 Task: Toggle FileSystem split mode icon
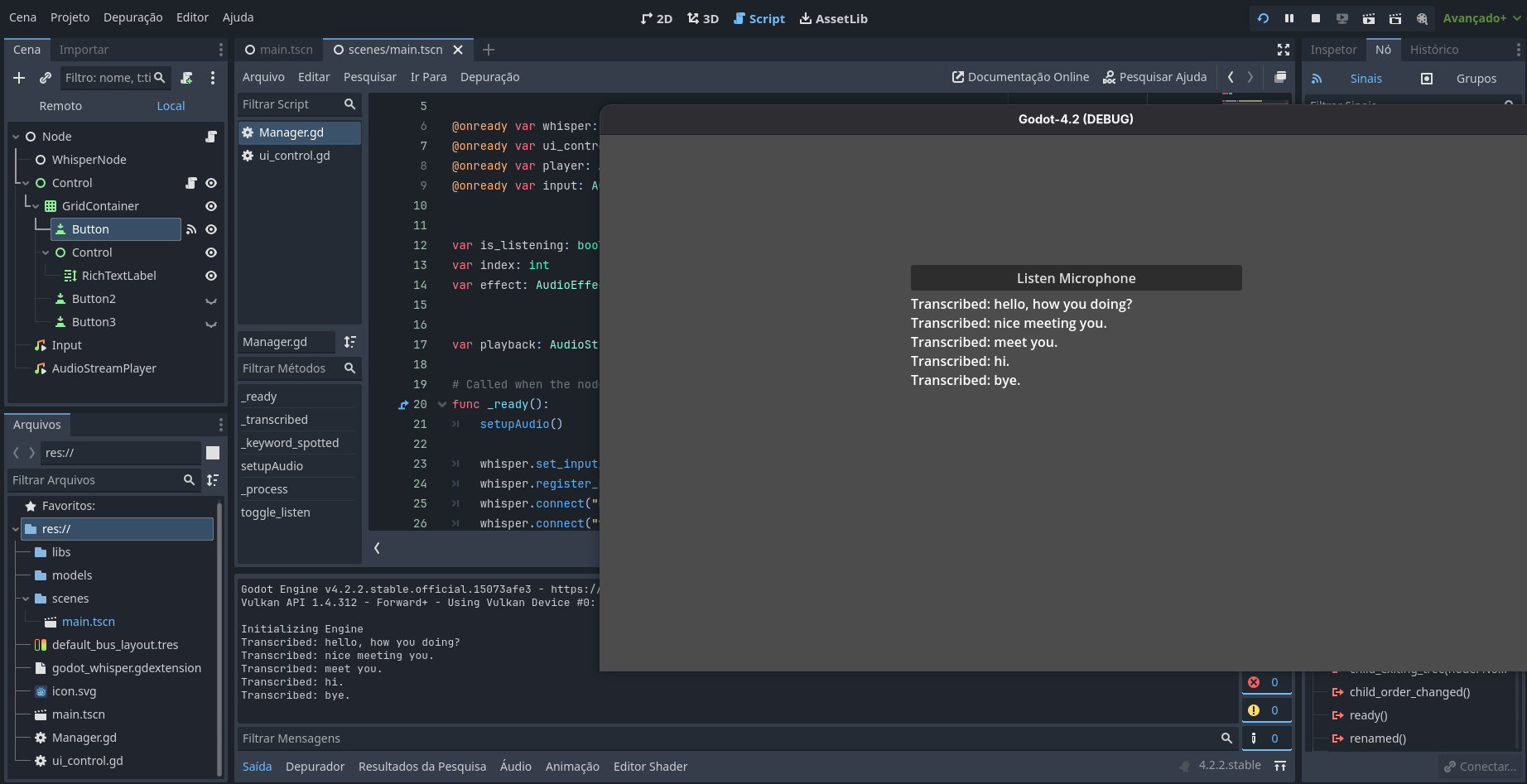pos(213,453)
